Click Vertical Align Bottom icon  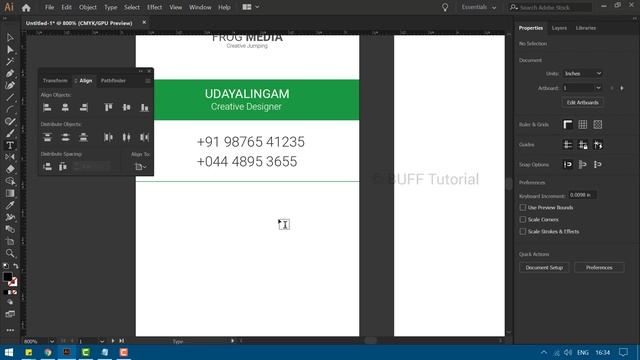pyautogui.click(x=144, y=107)
